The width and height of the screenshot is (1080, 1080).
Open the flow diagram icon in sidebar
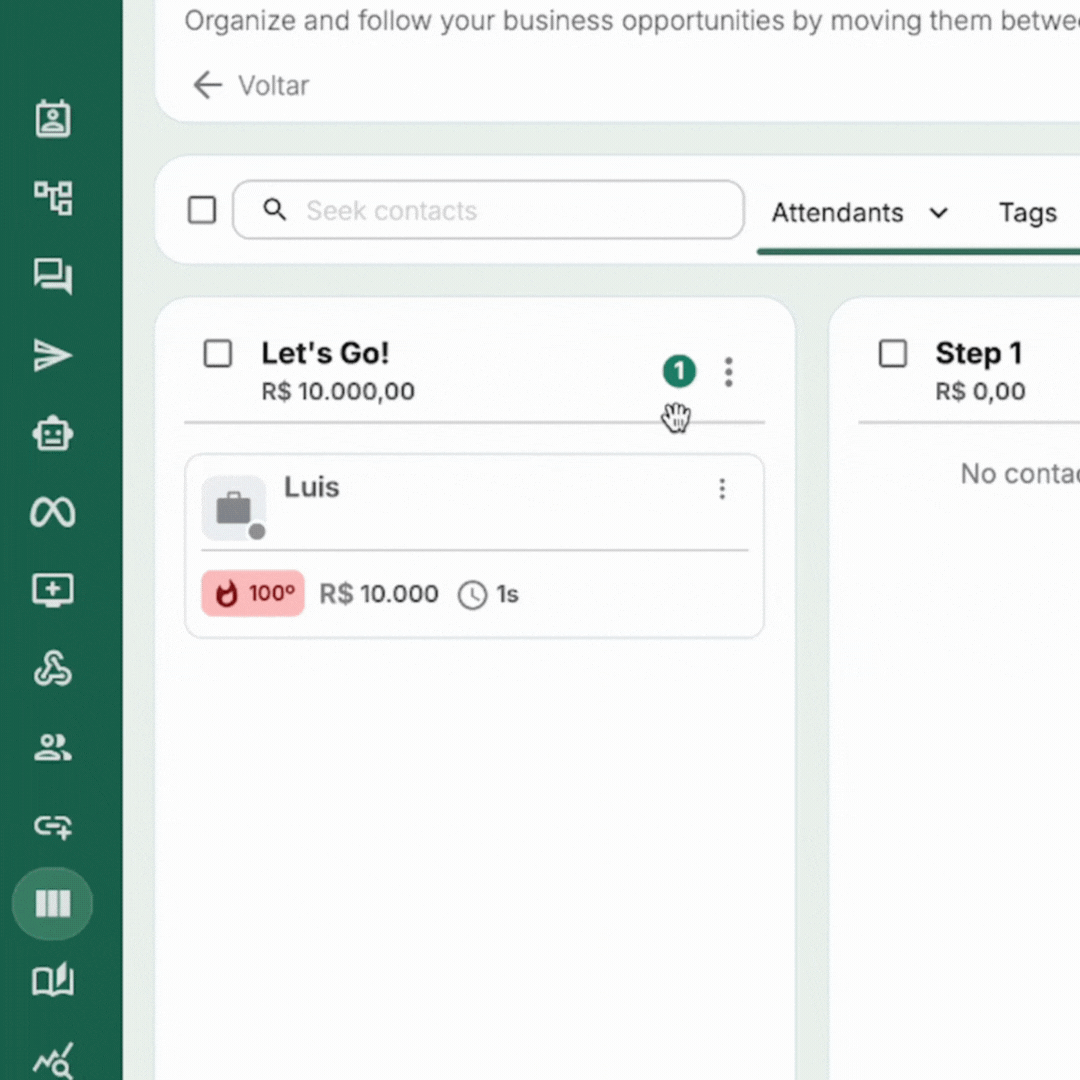53,198
